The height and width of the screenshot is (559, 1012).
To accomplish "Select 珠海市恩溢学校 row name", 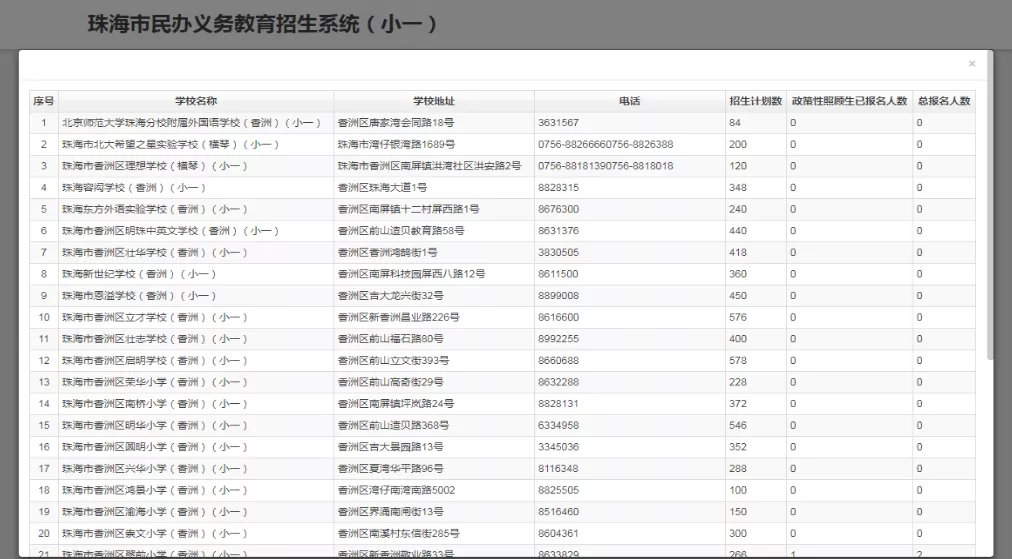I will (139, 296).
